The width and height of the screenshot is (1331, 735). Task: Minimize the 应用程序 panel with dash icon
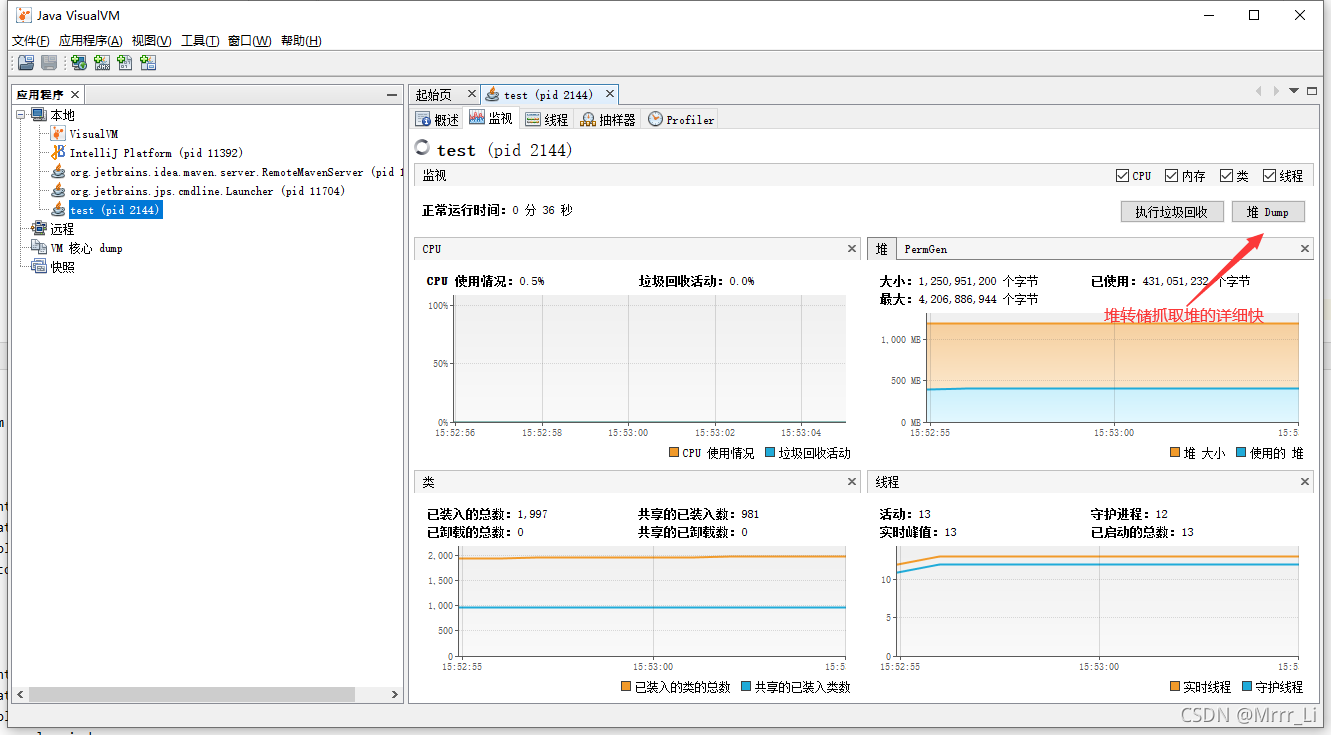point(392,95)
